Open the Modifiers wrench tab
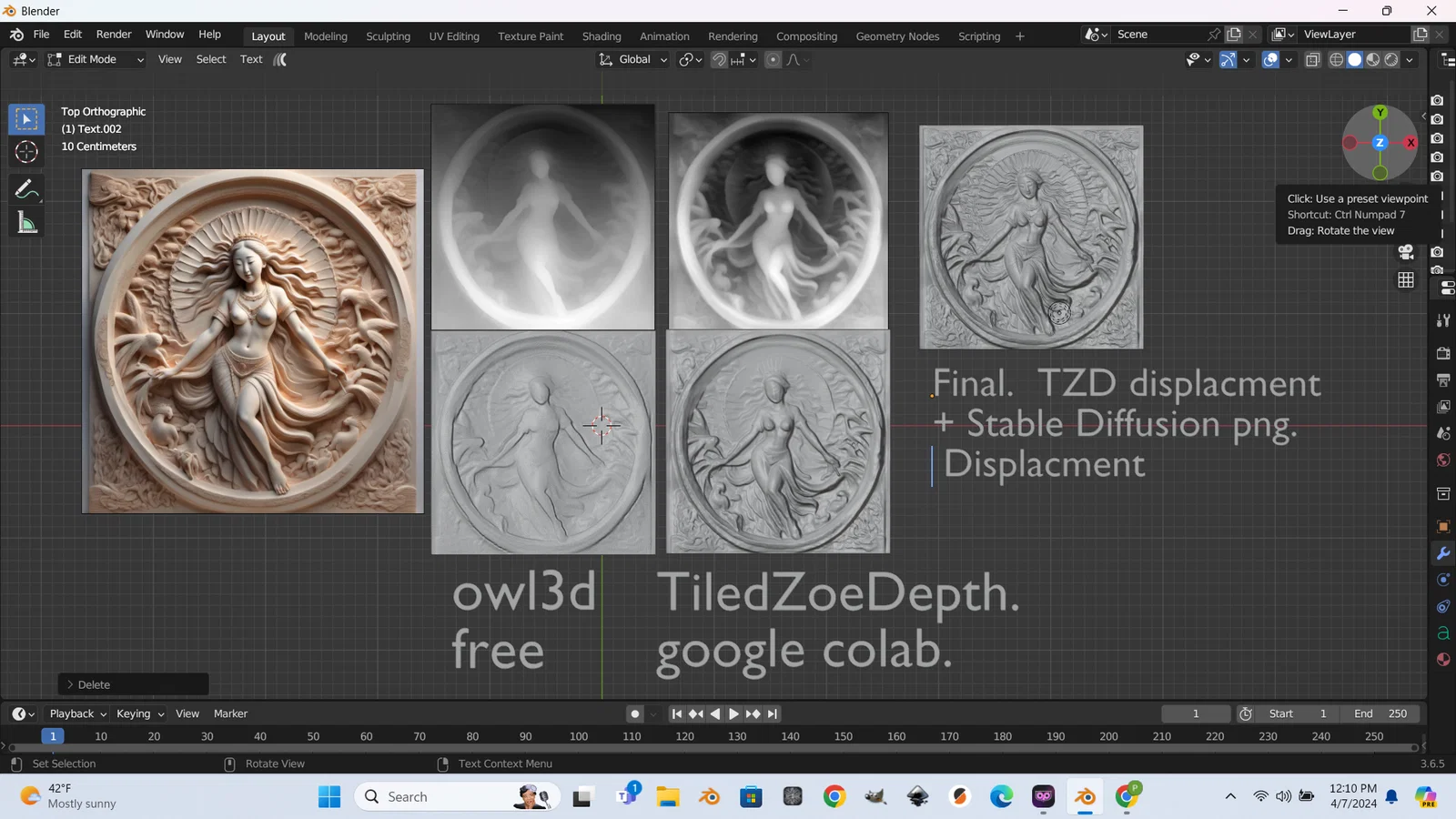This screenshot has width=1456, height=819. pos(1443,553)
